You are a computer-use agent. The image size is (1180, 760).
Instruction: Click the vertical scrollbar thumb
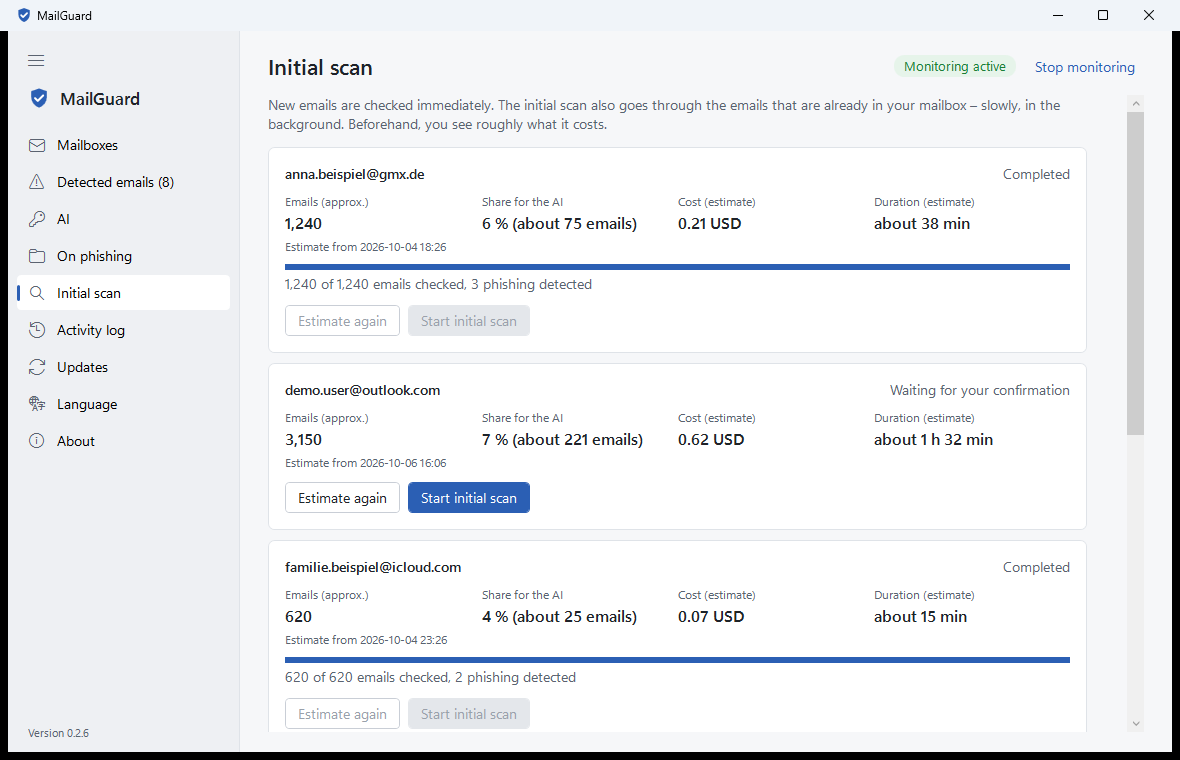click(1136, 273)
